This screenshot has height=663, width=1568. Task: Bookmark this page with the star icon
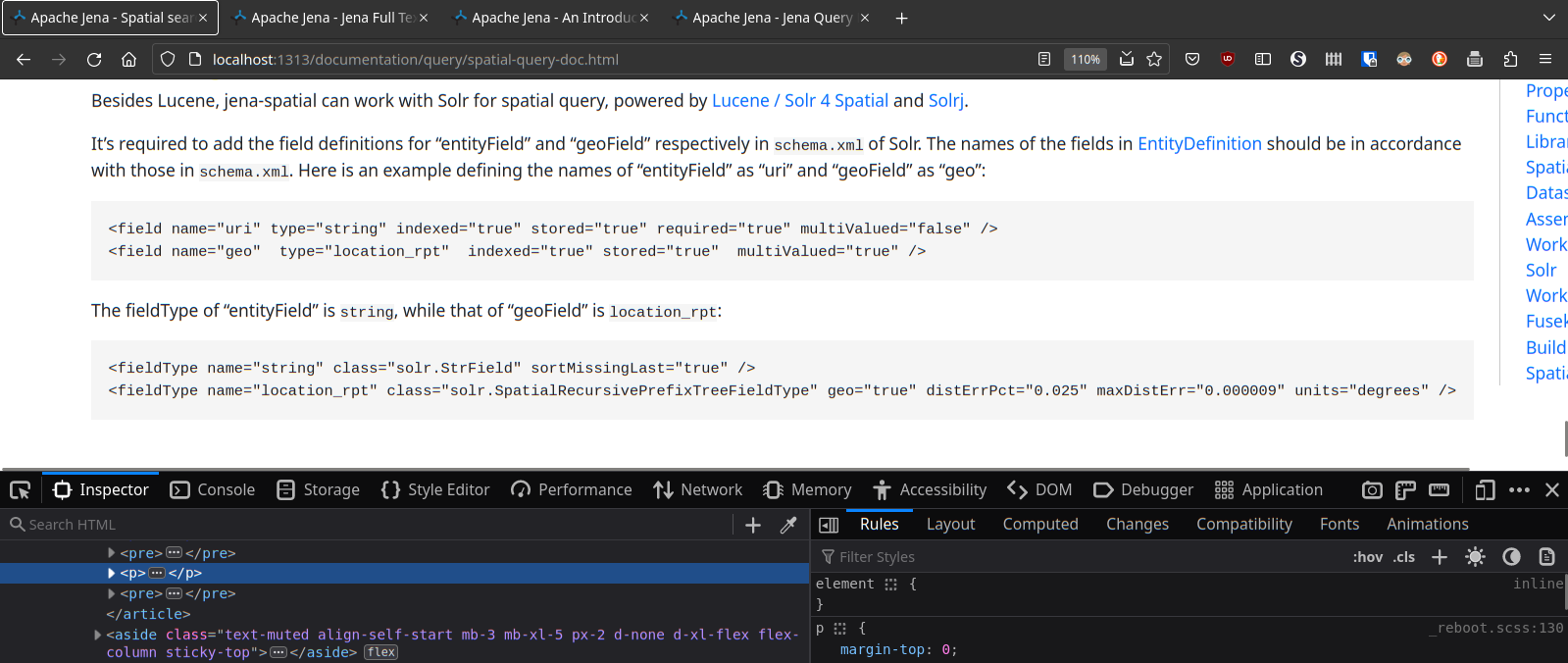click(x=1154, y=59)
